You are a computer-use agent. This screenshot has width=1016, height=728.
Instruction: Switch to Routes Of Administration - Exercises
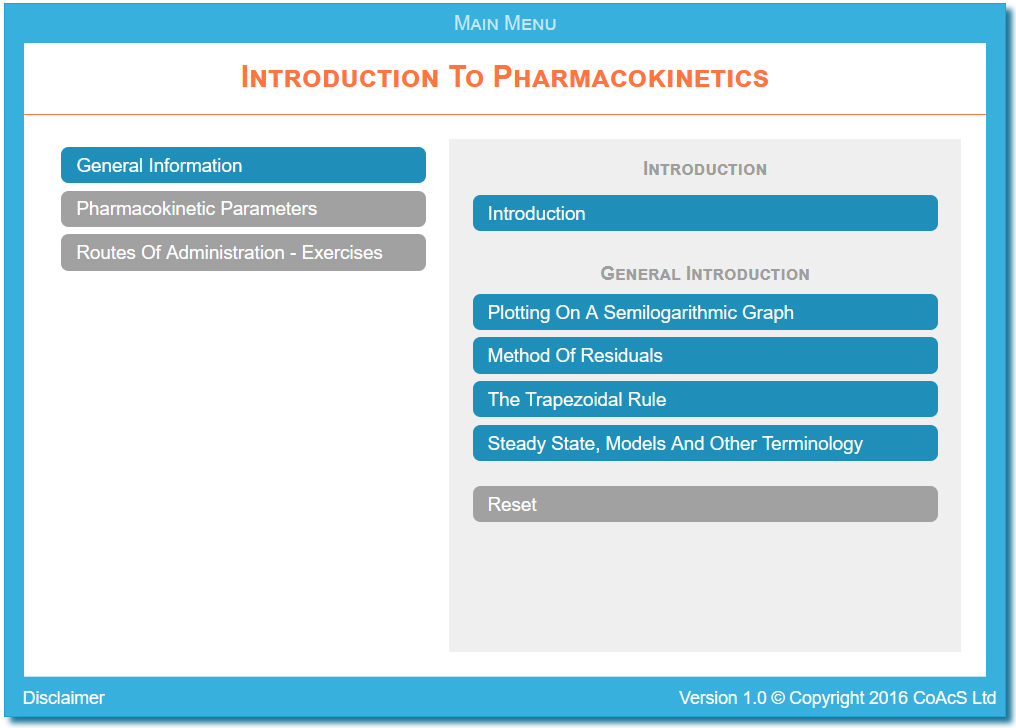tap(244, 253)
